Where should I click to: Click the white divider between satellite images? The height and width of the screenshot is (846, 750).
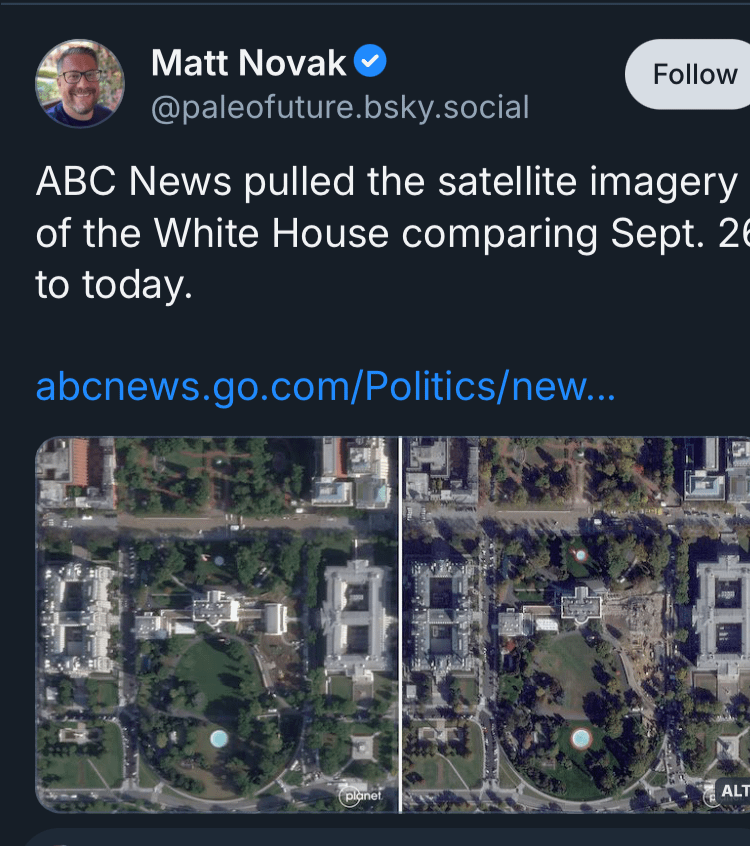(x=400, y=624)
